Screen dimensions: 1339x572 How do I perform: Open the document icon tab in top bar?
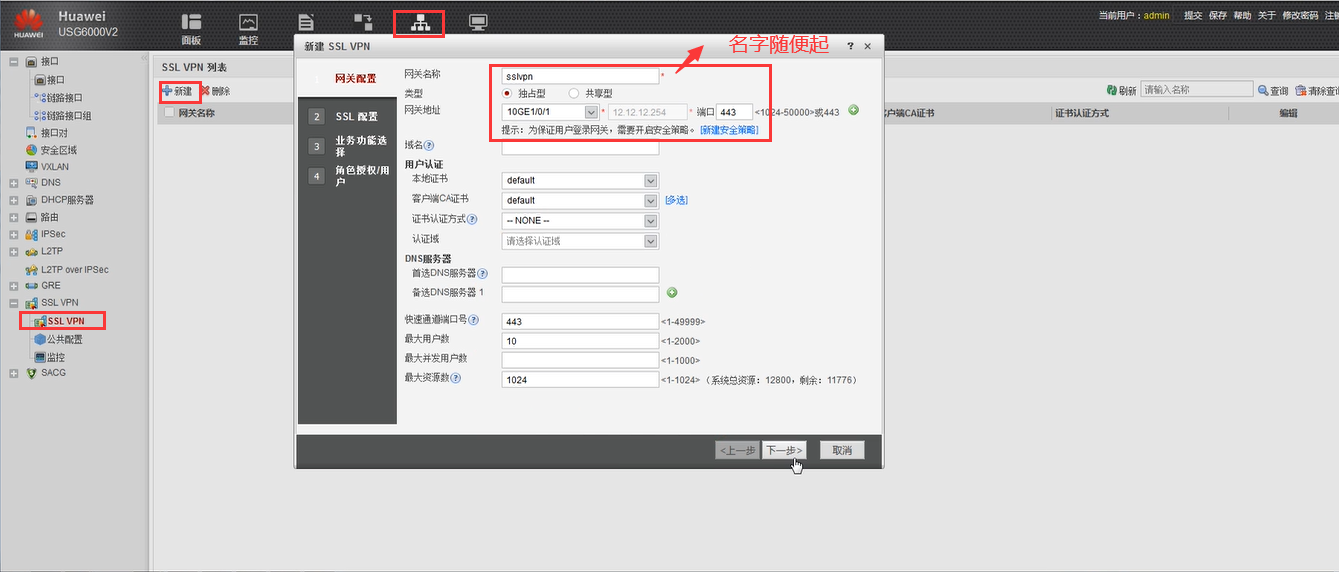pyautogui.click(x=306, y=22)
